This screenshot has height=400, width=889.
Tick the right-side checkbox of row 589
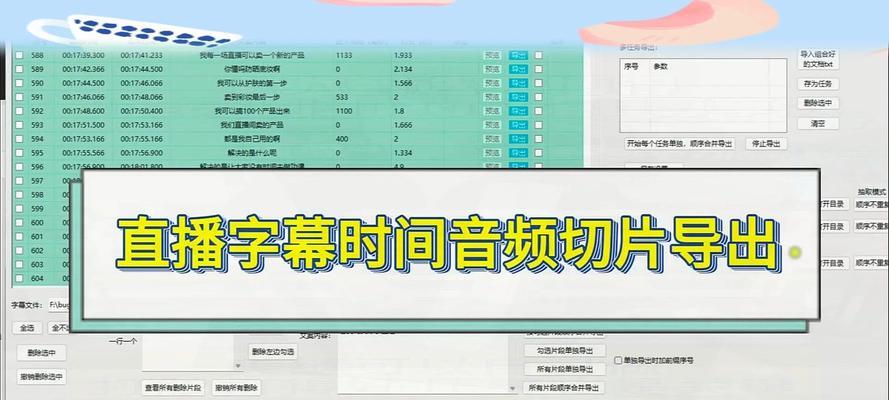538,69
